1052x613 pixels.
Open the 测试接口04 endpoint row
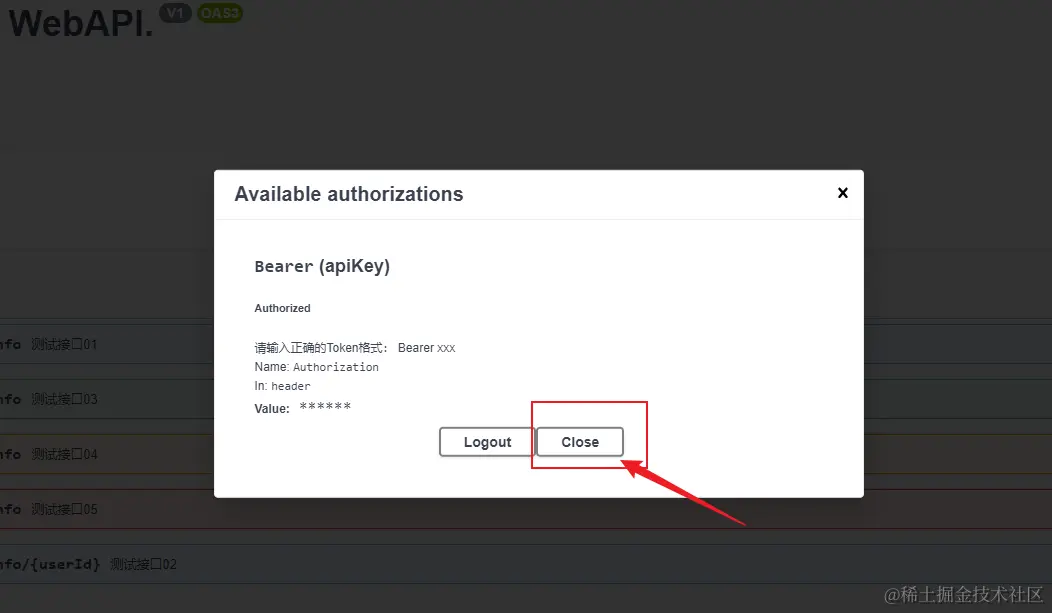107,454
